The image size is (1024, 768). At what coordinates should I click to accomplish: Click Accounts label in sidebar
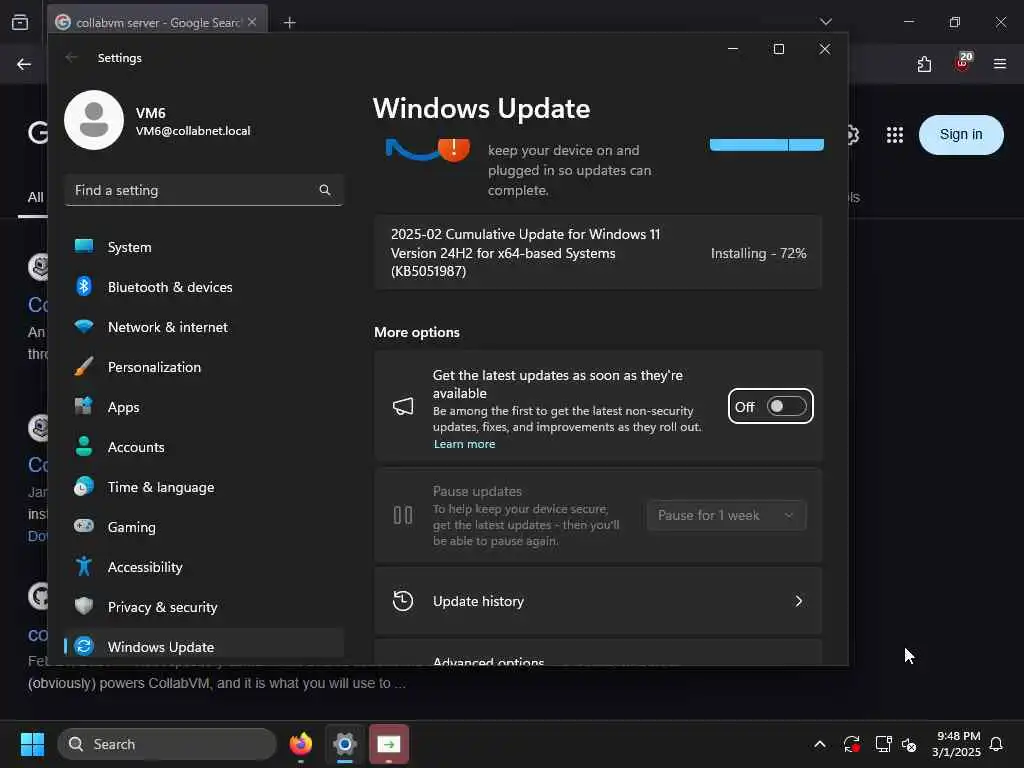click(x=136, y=447)
